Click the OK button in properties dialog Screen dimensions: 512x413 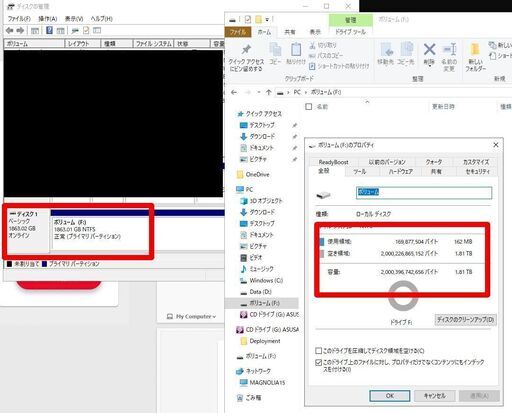(390, 396)
